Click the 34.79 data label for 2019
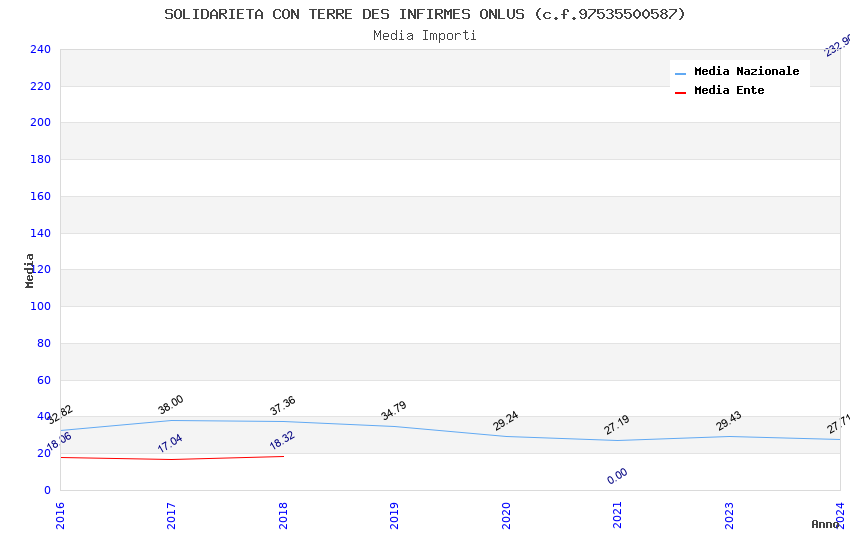This screenshot has width=850, height=550. (394, 411)
